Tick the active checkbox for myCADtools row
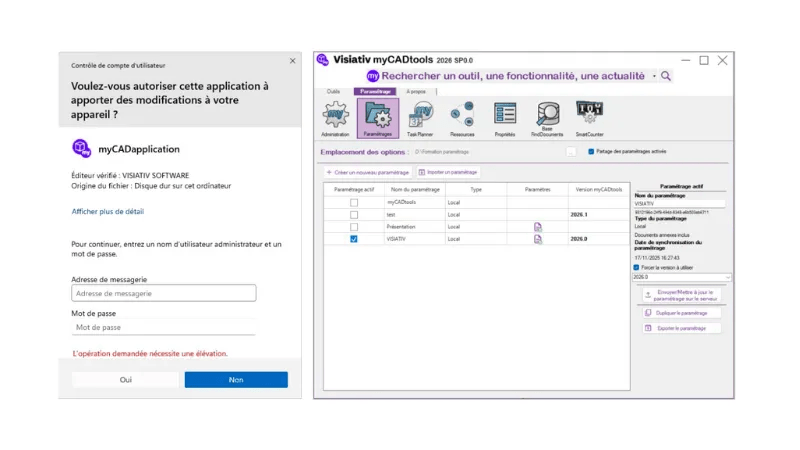This screenshot has width=800, height=450. 354,203
